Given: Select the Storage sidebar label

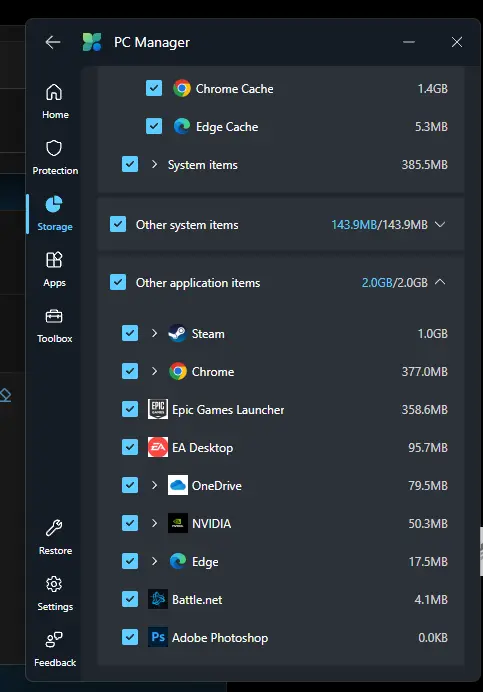Looking at the screenshot, I should pyautogui.click(x=55, y=227).
